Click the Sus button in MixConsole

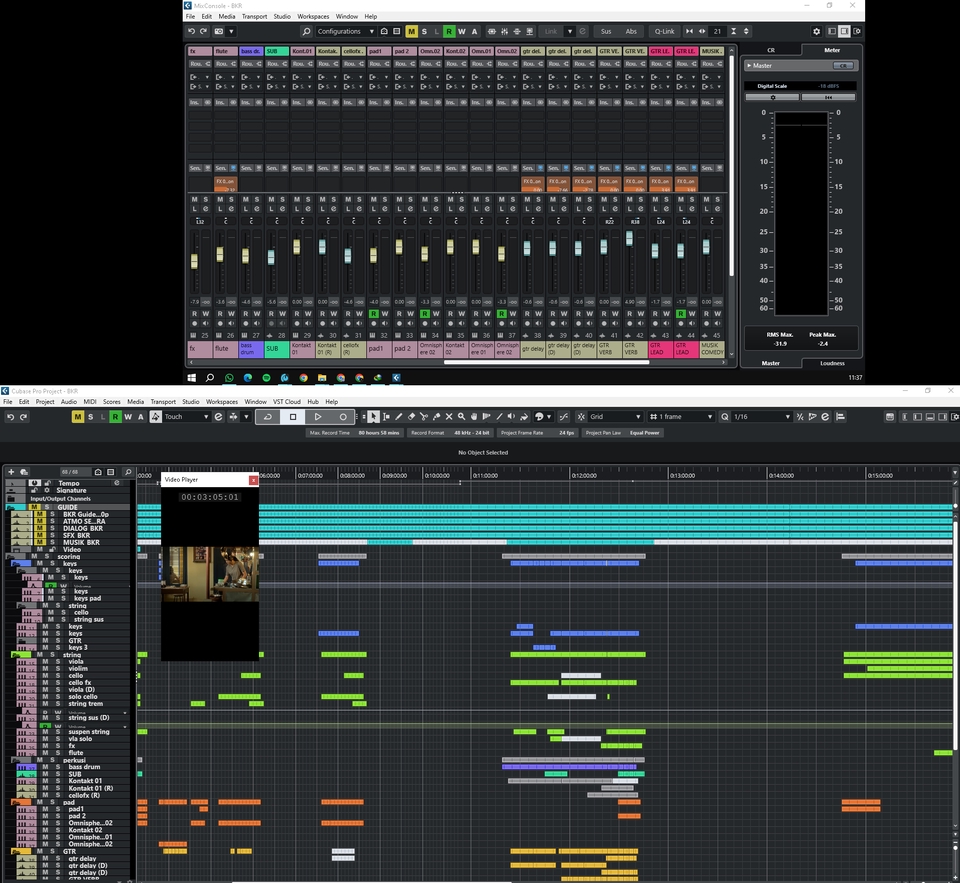pyautogui.click(x=606, y=31)
